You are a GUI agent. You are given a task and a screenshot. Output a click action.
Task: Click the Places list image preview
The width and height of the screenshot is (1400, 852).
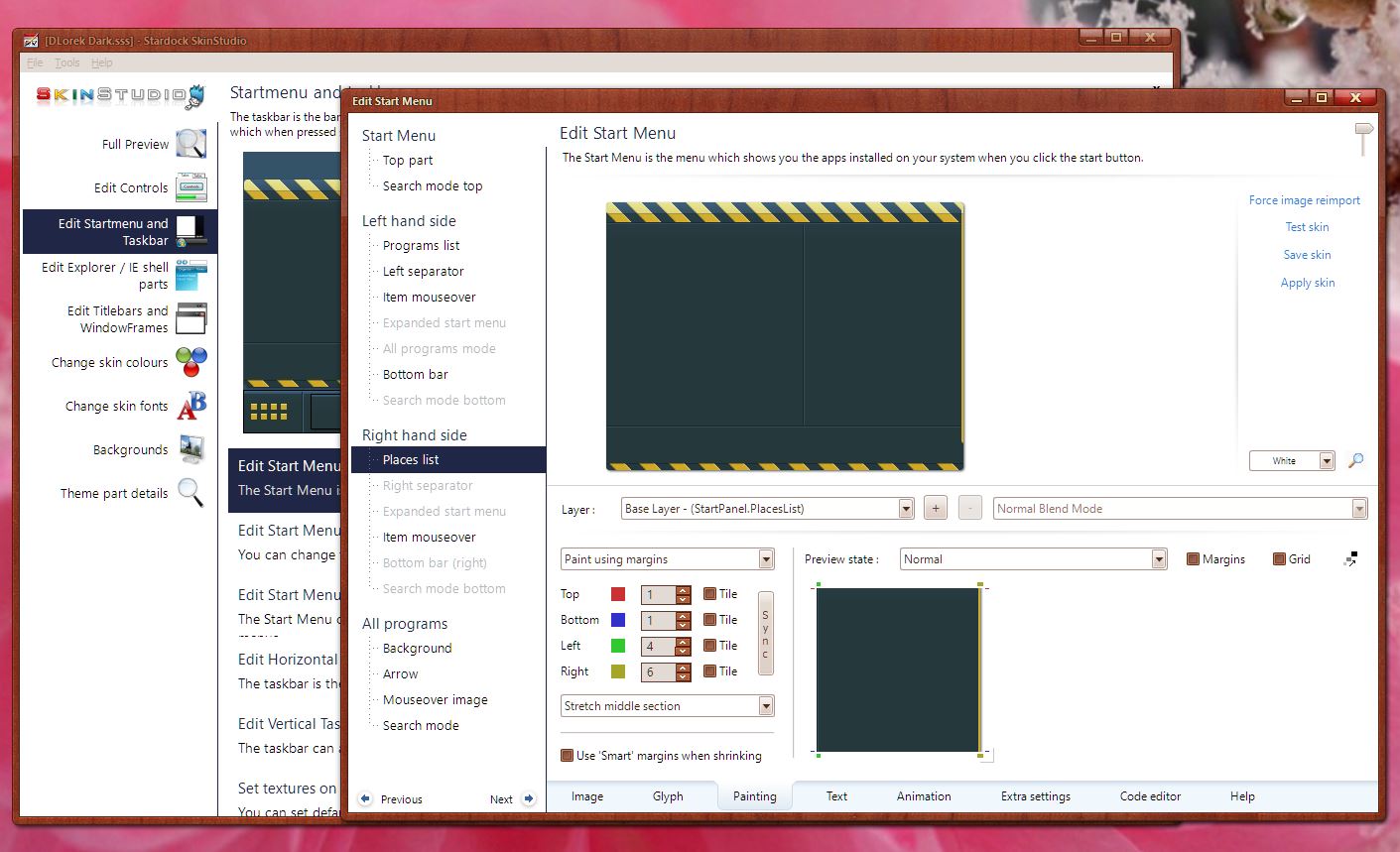[899, 670]
